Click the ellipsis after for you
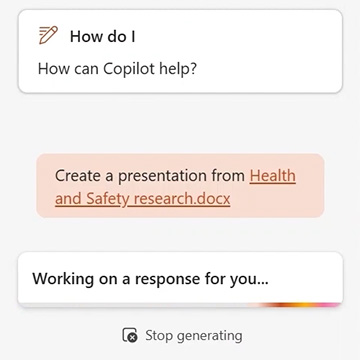The width and height of the screenshot is (360, 360). [263, 283]
